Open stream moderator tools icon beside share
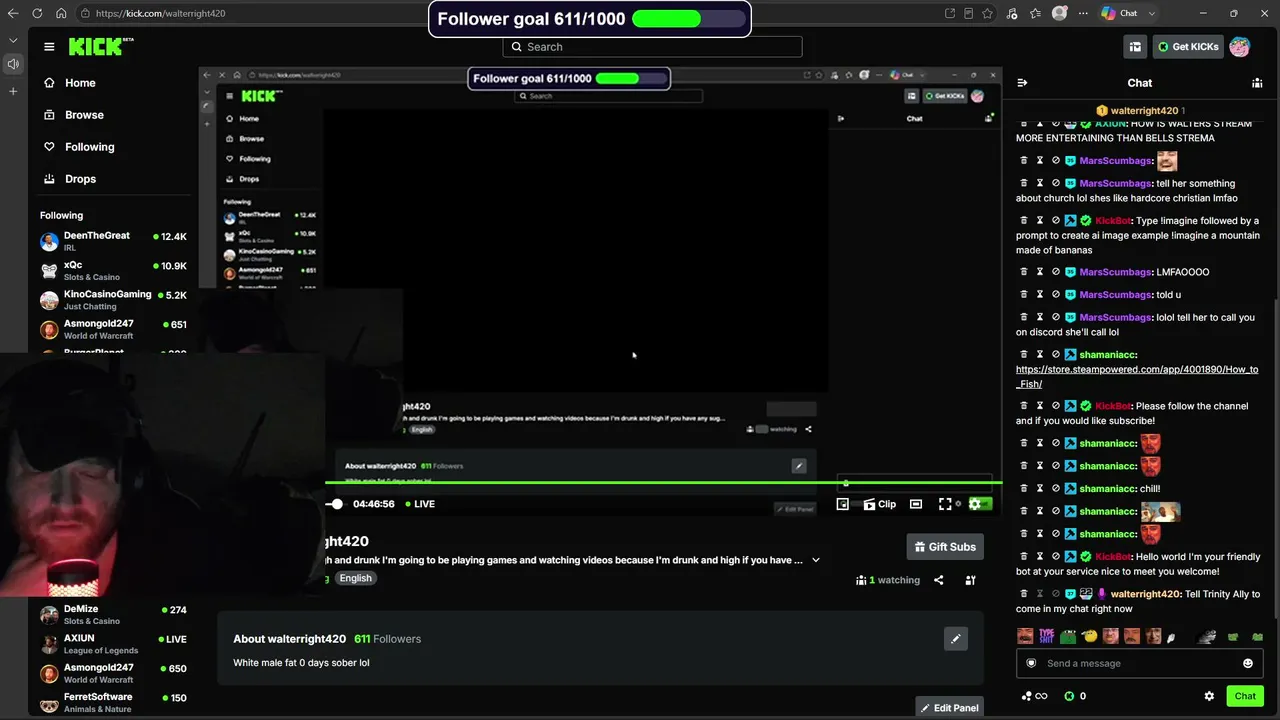Image resolution: width=1280 pixels, height=720 pixels. [x=970, y=580]
